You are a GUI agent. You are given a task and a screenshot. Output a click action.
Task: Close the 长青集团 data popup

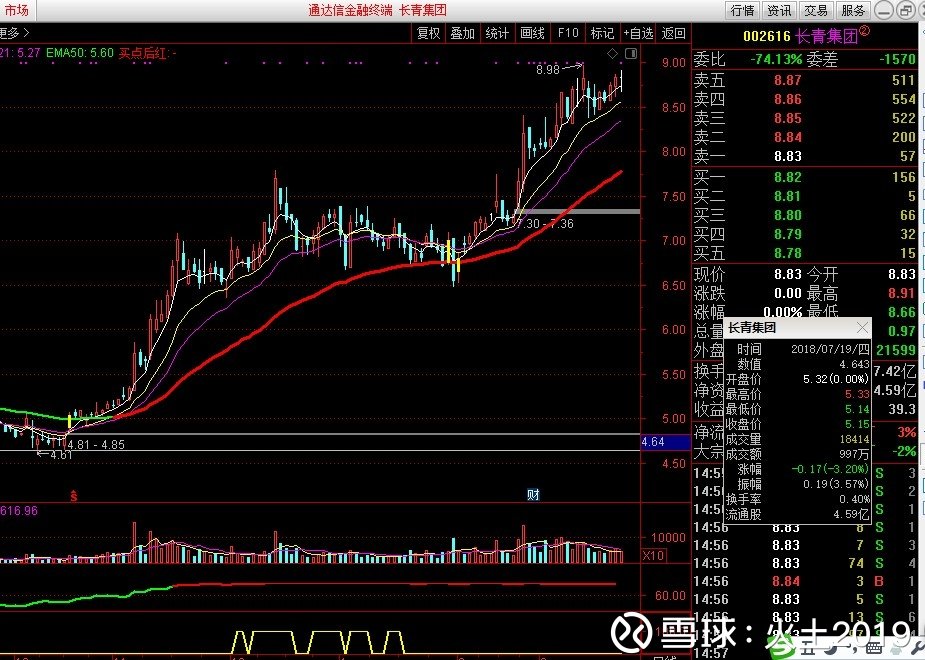[x=862, y=328]
